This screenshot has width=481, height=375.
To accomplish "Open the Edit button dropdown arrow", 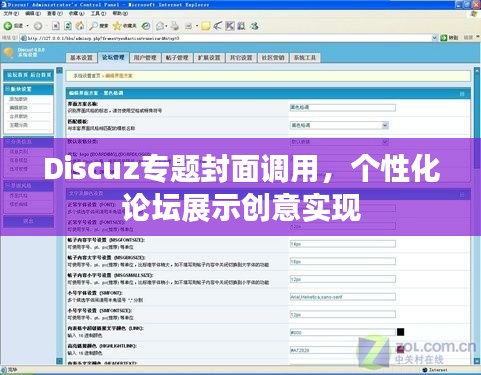I will [x=197, y=26].
